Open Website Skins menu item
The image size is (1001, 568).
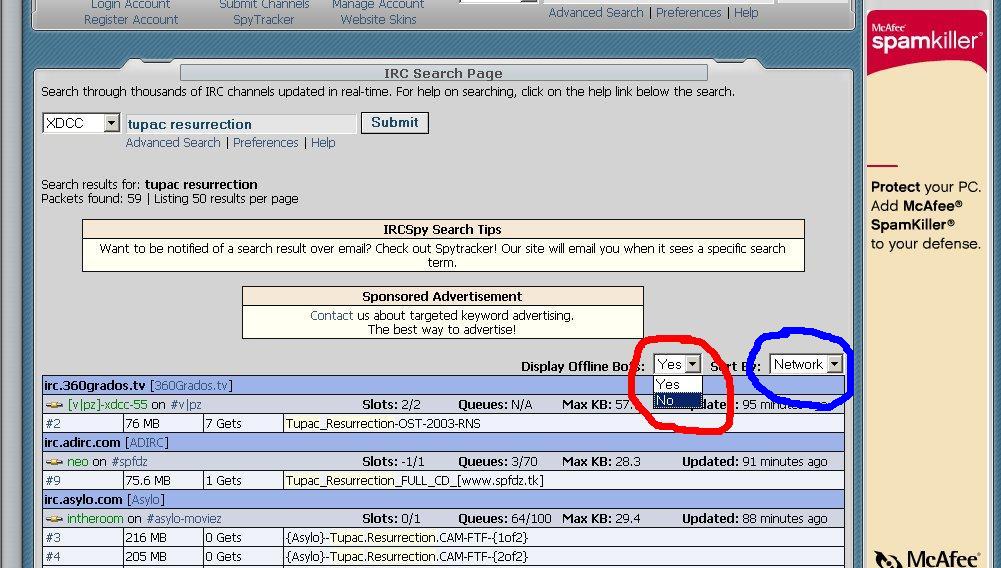click(379, 20)
